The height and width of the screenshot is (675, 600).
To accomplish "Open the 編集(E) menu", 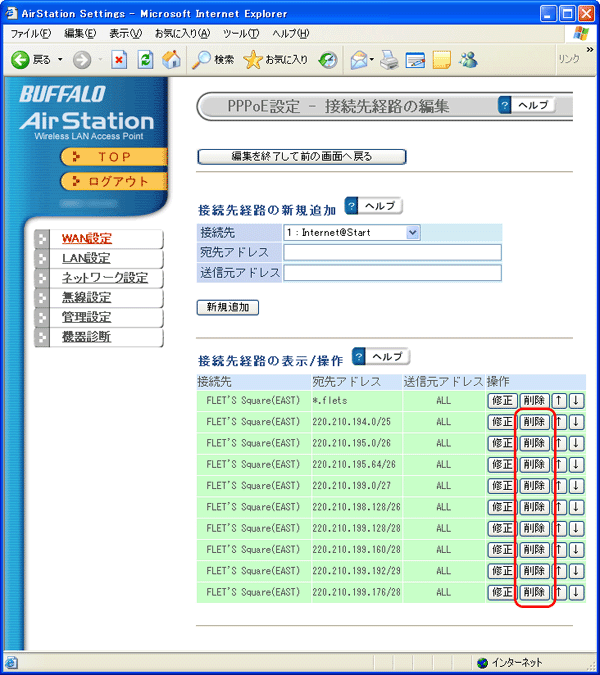I will pyautogui.click(x=80, y=34).
